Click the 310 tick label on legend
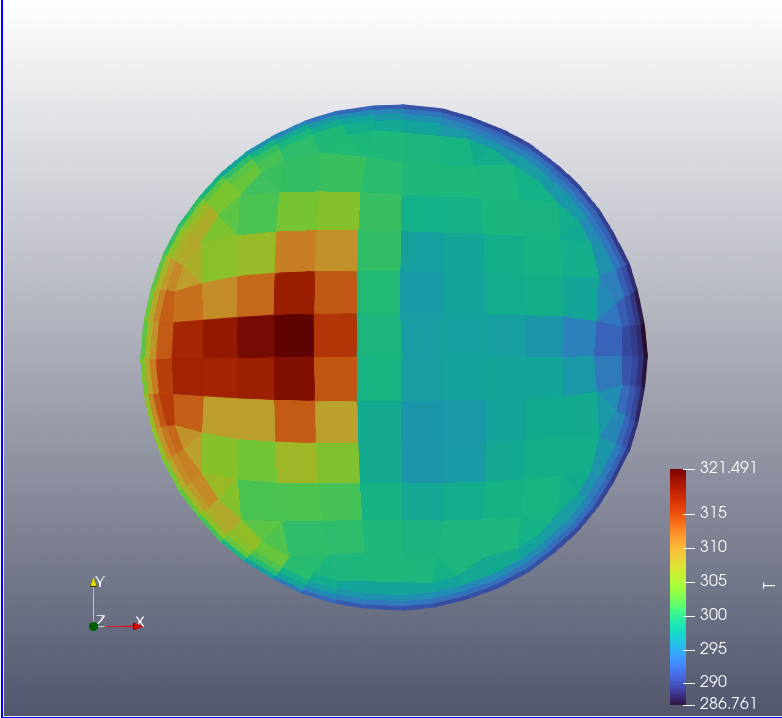The width and height of the screenshot is (782, 718). pos(713,547)
